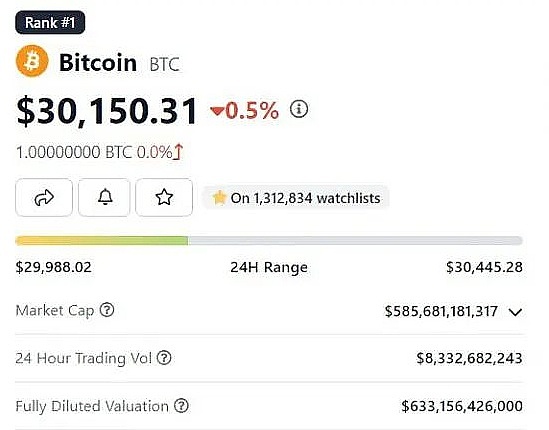Click the 24H low price $29,988.02
The image size is (549, 430).
pos(54,267)
